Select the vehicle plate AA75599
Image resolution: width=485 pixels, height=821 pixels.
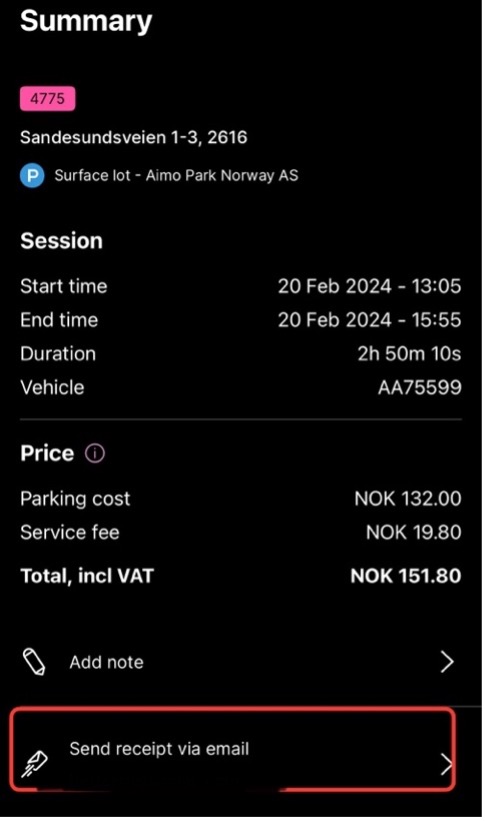coord(420,387)
